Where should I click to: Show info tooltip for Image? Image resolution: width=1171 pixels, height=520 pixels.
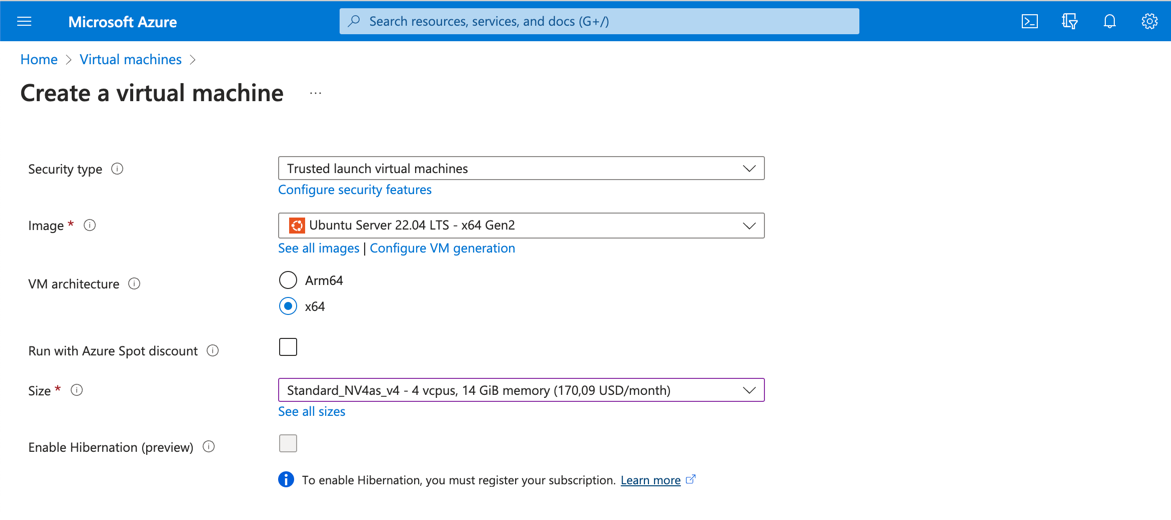[90, 225]
